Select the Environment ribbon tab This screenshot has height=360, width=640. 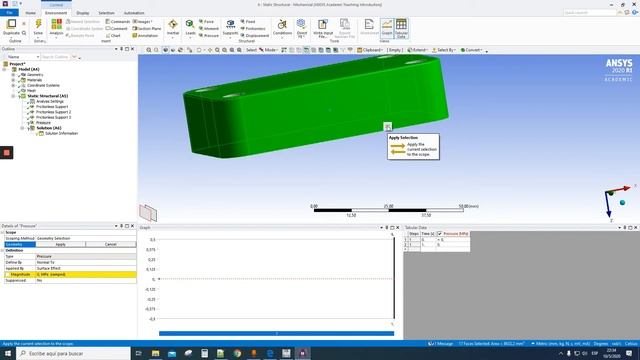tap(56, 13)
